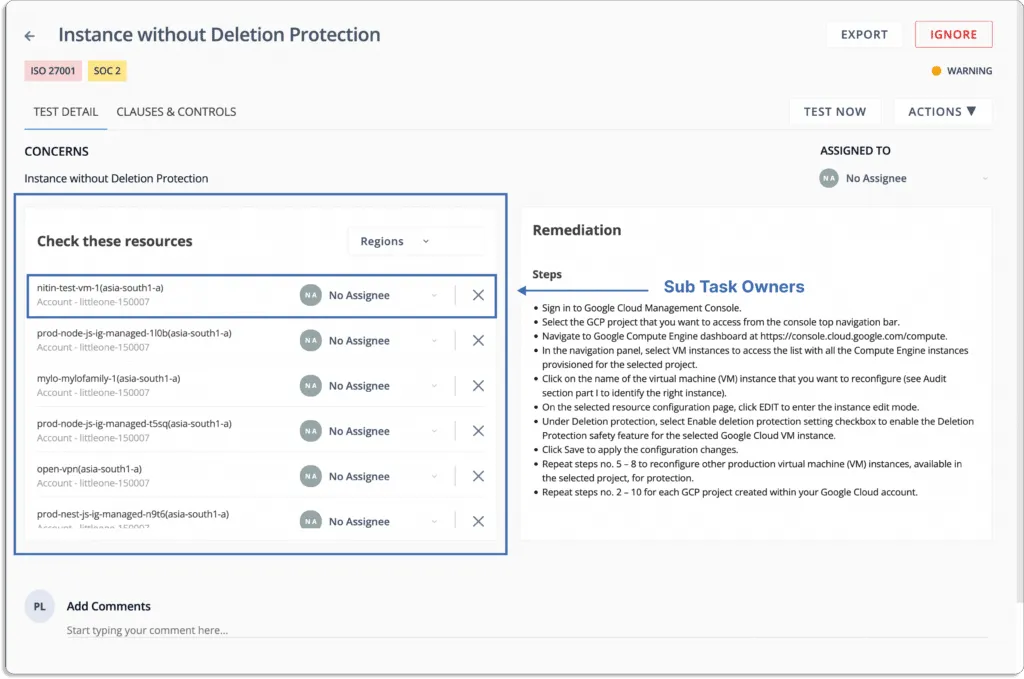The width and height of the screenshot is (1024, 679).
Task: Switch to the Test Detail tab
Action: (65, 112)
